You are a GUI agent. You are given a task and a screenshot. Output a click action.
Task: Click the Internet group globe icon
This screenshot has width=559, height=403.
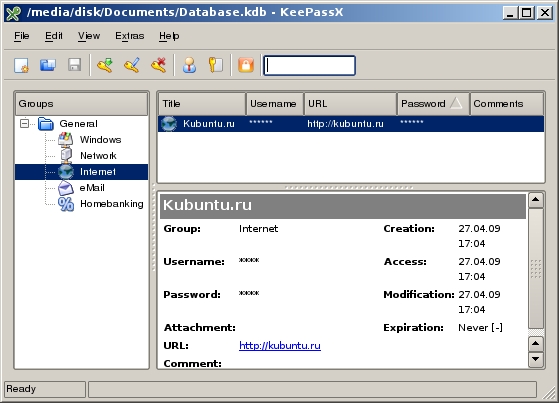pos(66,172)
